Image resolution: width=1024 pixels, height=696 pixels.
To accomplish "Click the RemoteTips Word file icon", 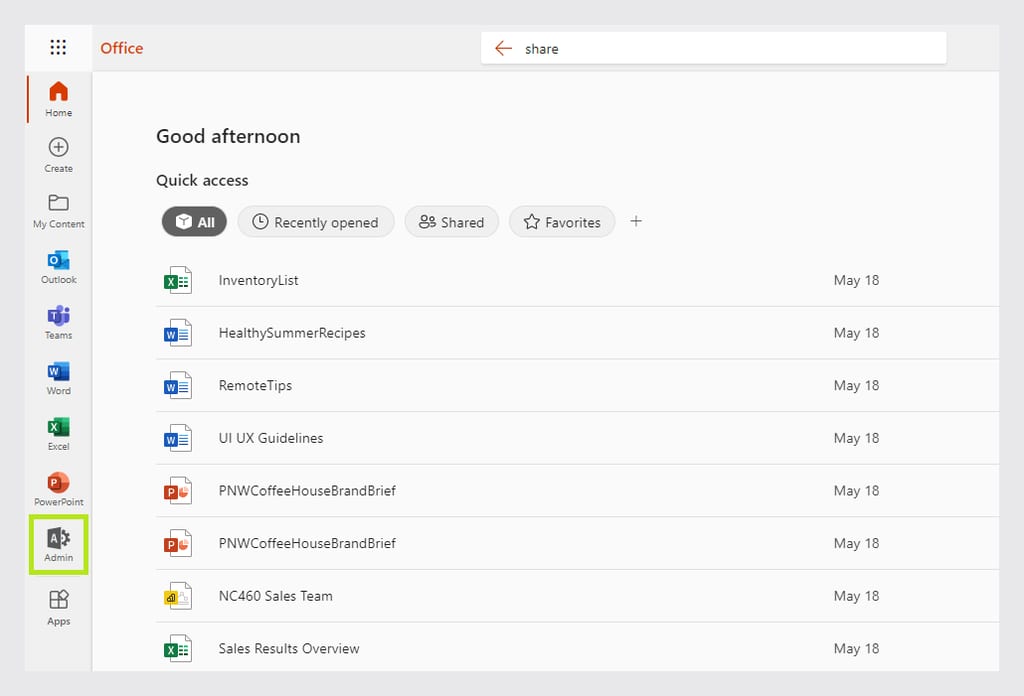I will [x=178, y=386].
